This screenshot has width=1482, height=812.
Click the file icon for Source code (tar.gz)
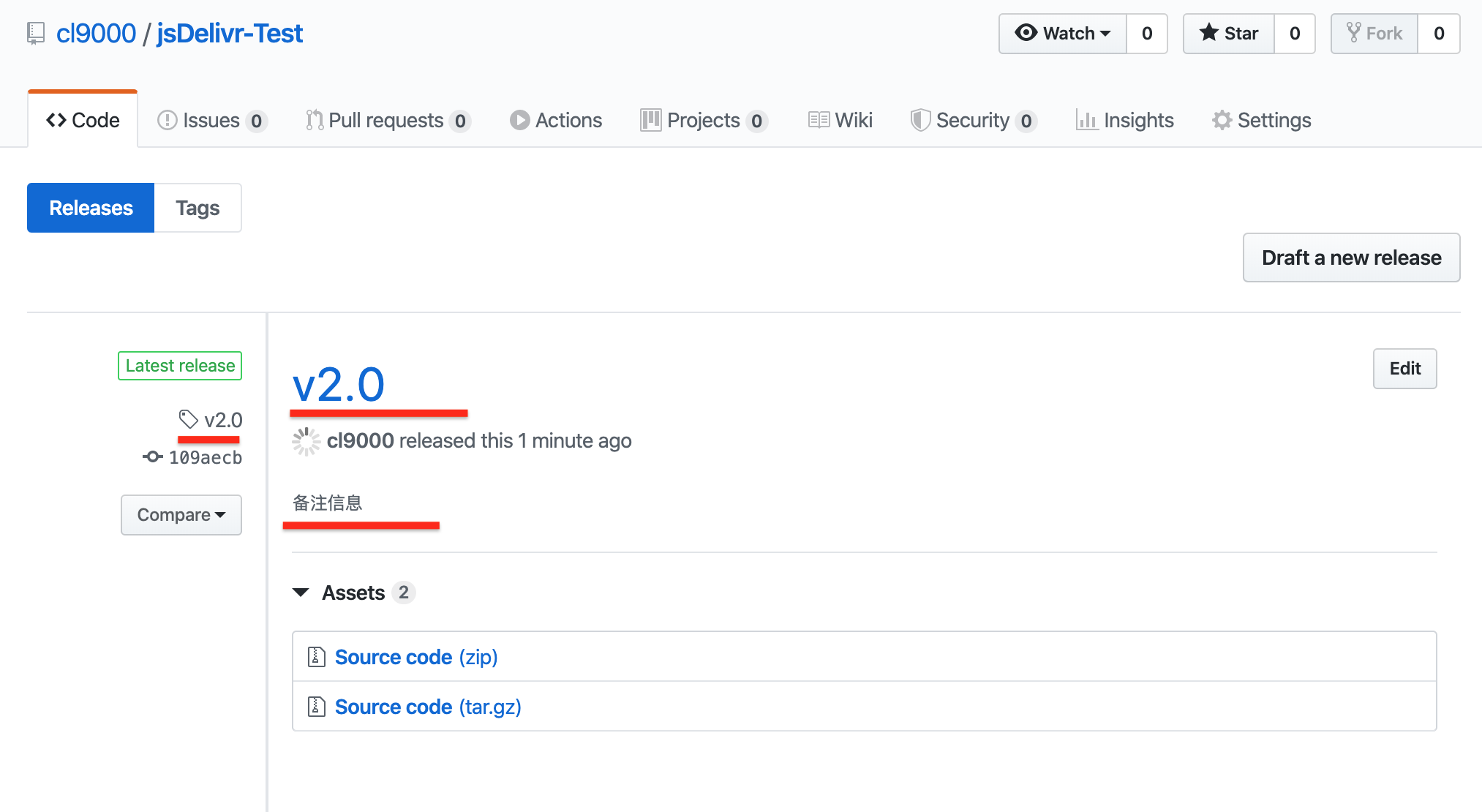click(316, 707)
